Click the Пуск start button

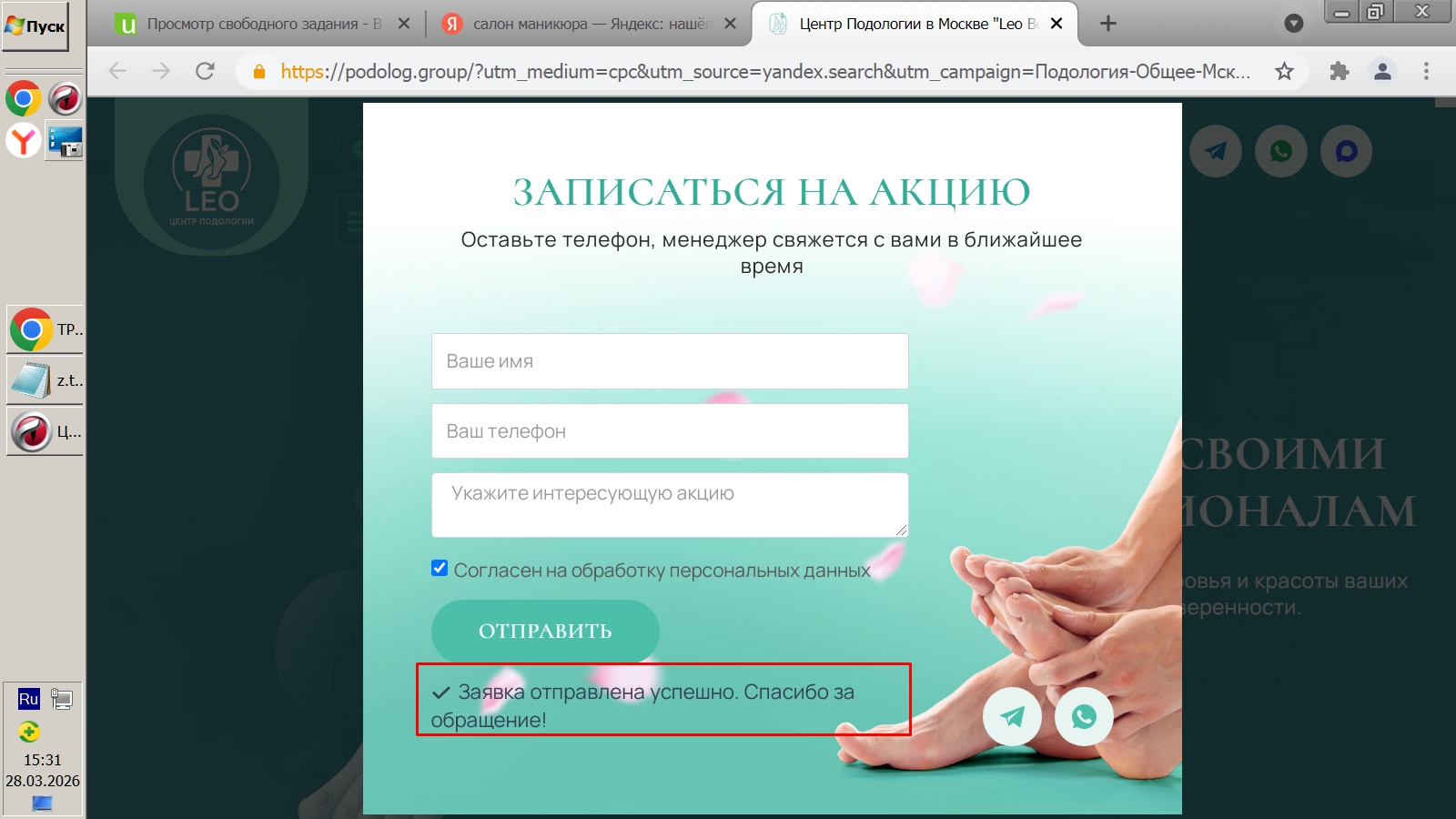(x=35, y=26)
